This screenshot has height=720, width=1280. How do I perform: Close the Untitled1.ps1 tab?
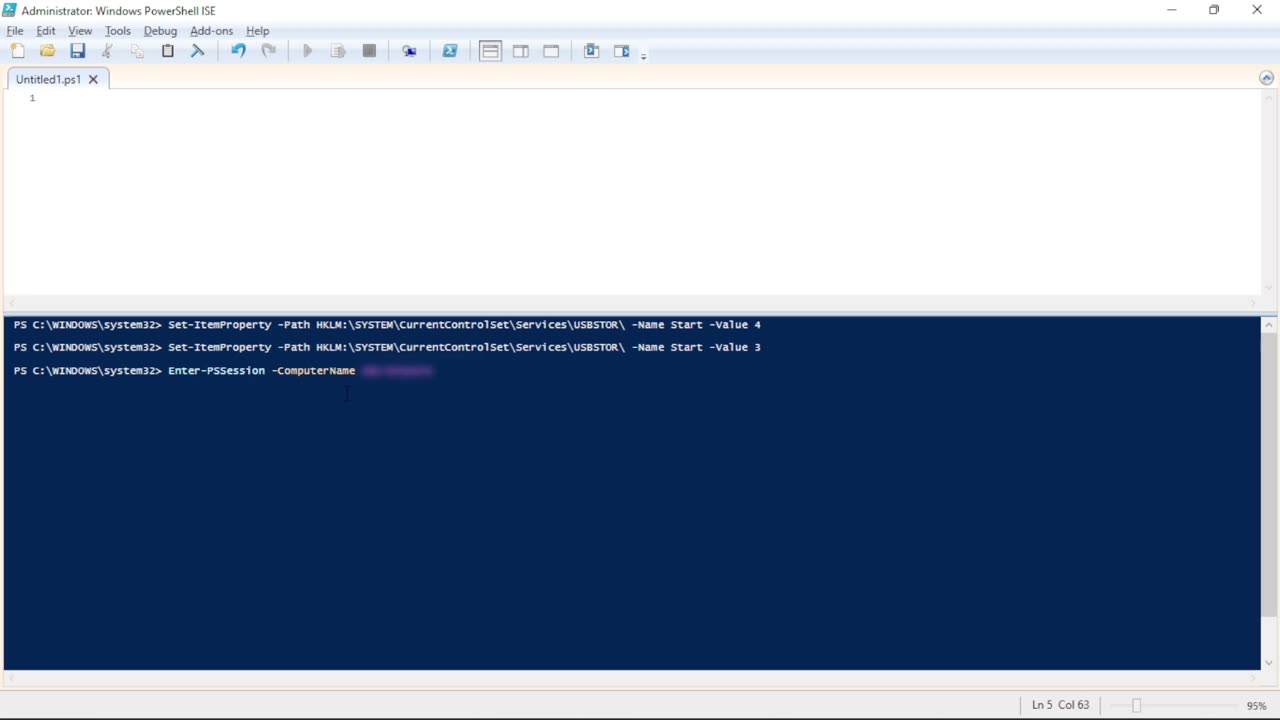click(93, 79)
